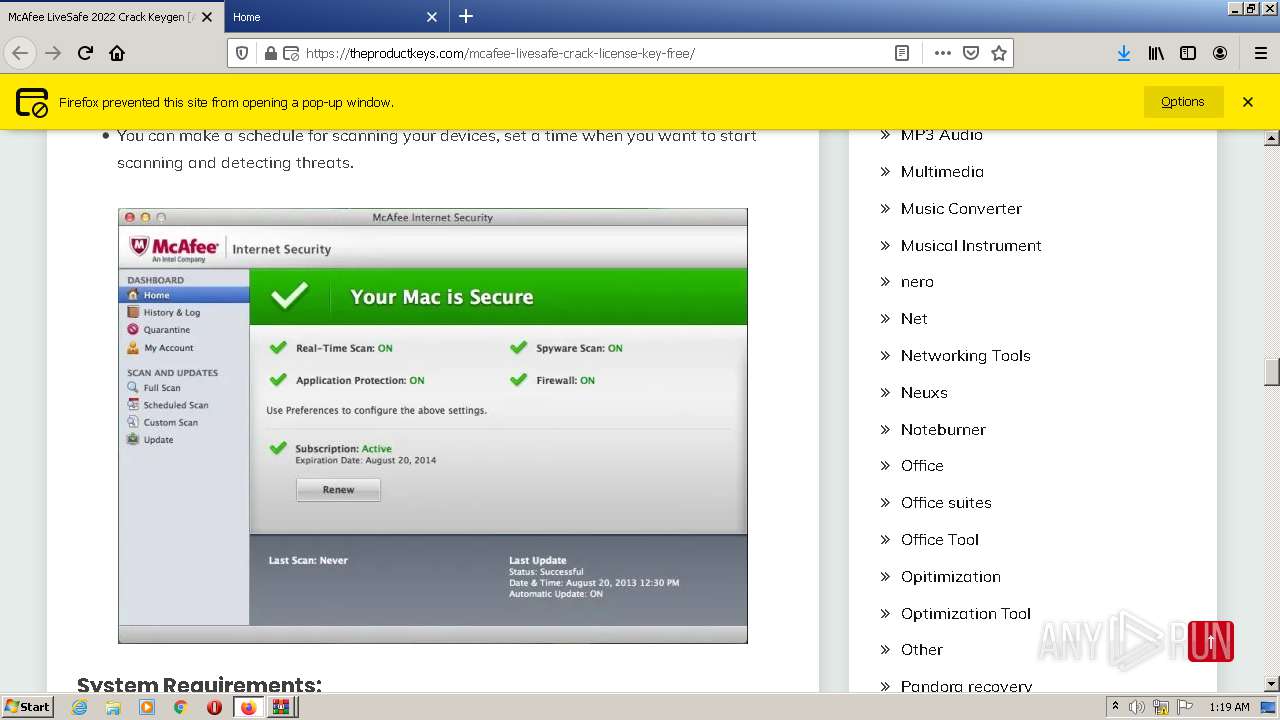Open the media player taskbar icon

tap(147, 707)
